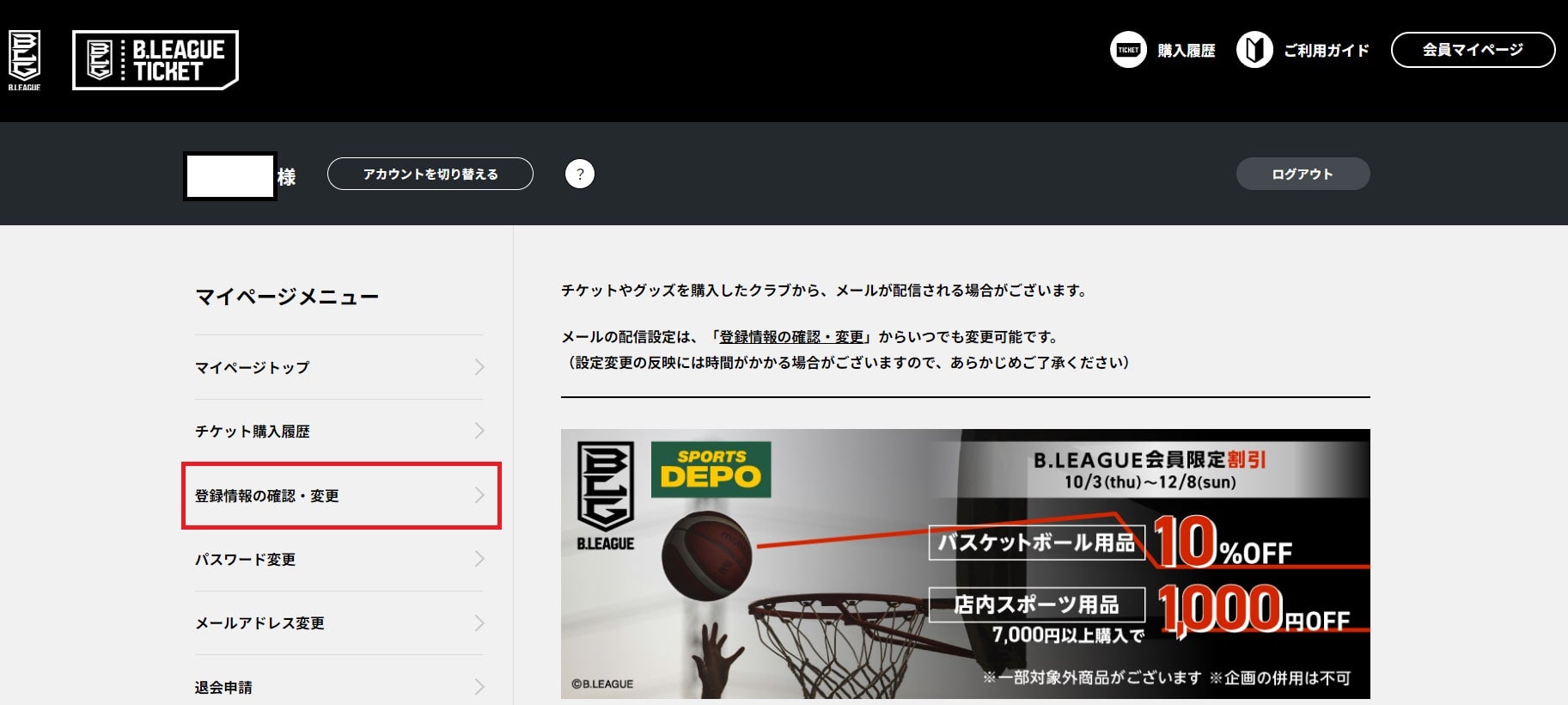Click chevron arrow next to 退会申請
Image resolution: width=1568 pixels, height=705 pixels.
pos(479,686)
